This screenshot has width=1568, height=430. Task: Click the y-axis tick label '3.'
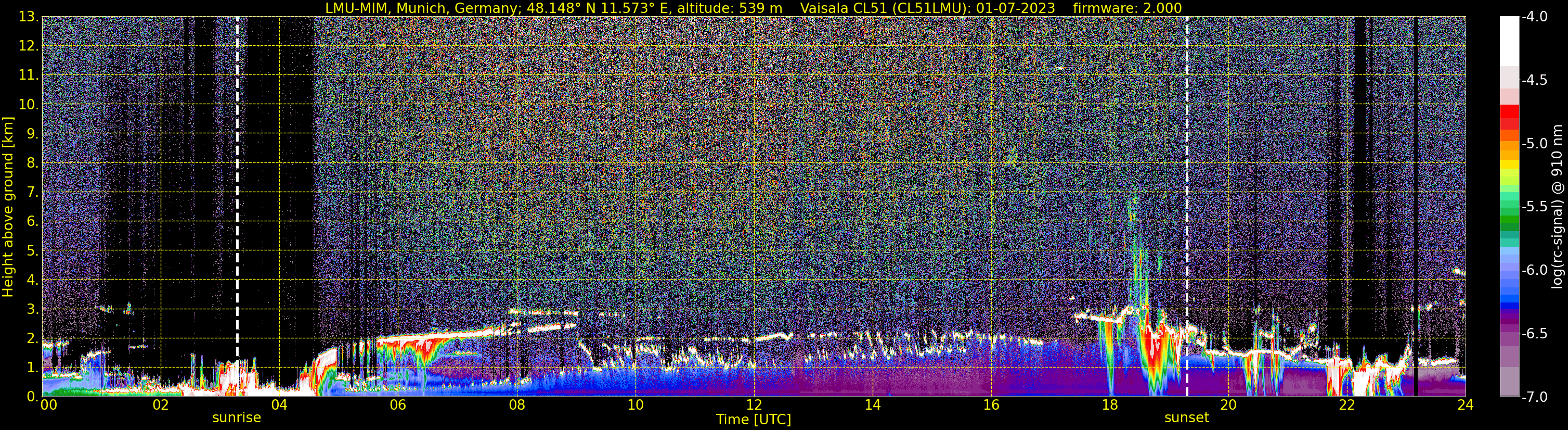coord(32,309)
